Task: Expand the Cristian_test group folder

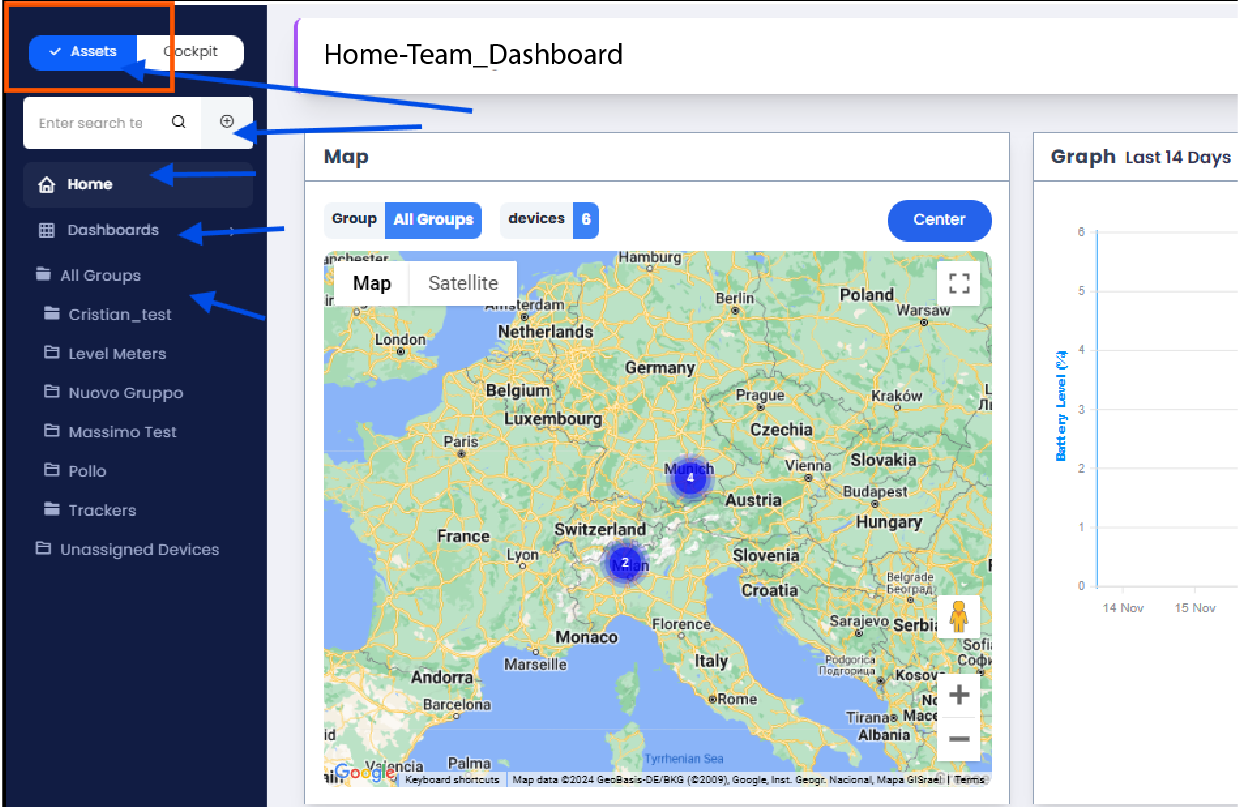Action: (x=52, y=314)
